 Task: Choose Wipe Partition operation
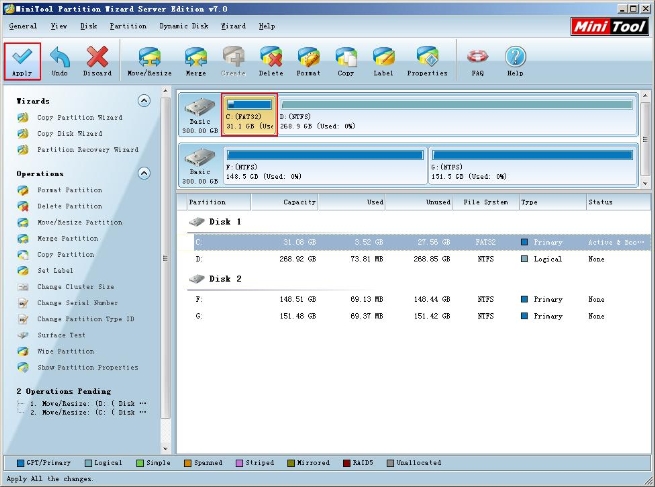66,351
